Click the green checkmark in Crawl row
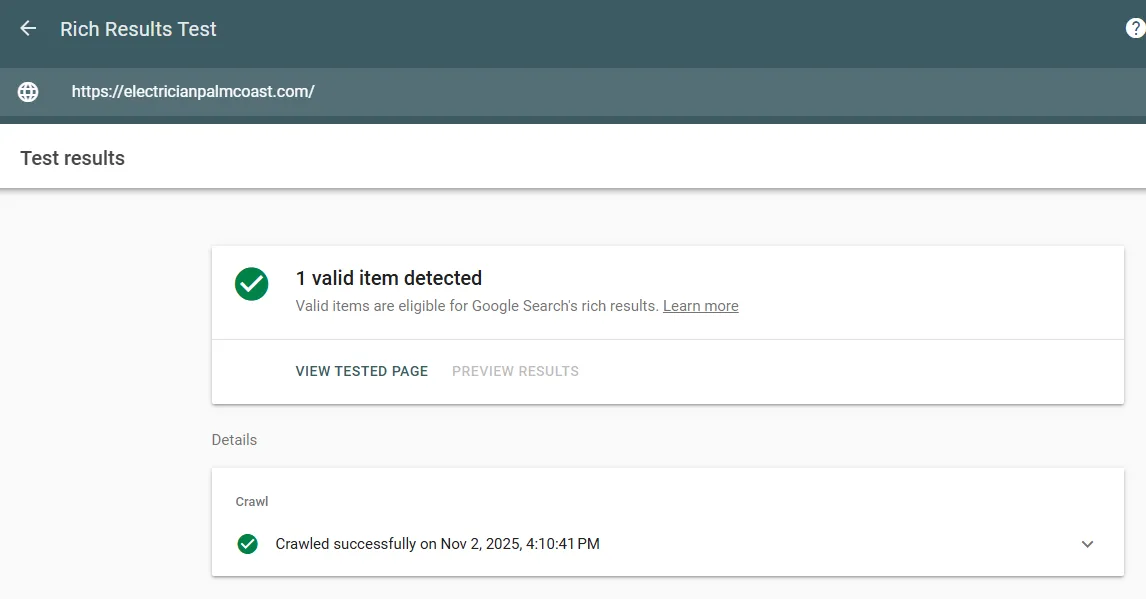1146x599 pixels. coord(248,544)
